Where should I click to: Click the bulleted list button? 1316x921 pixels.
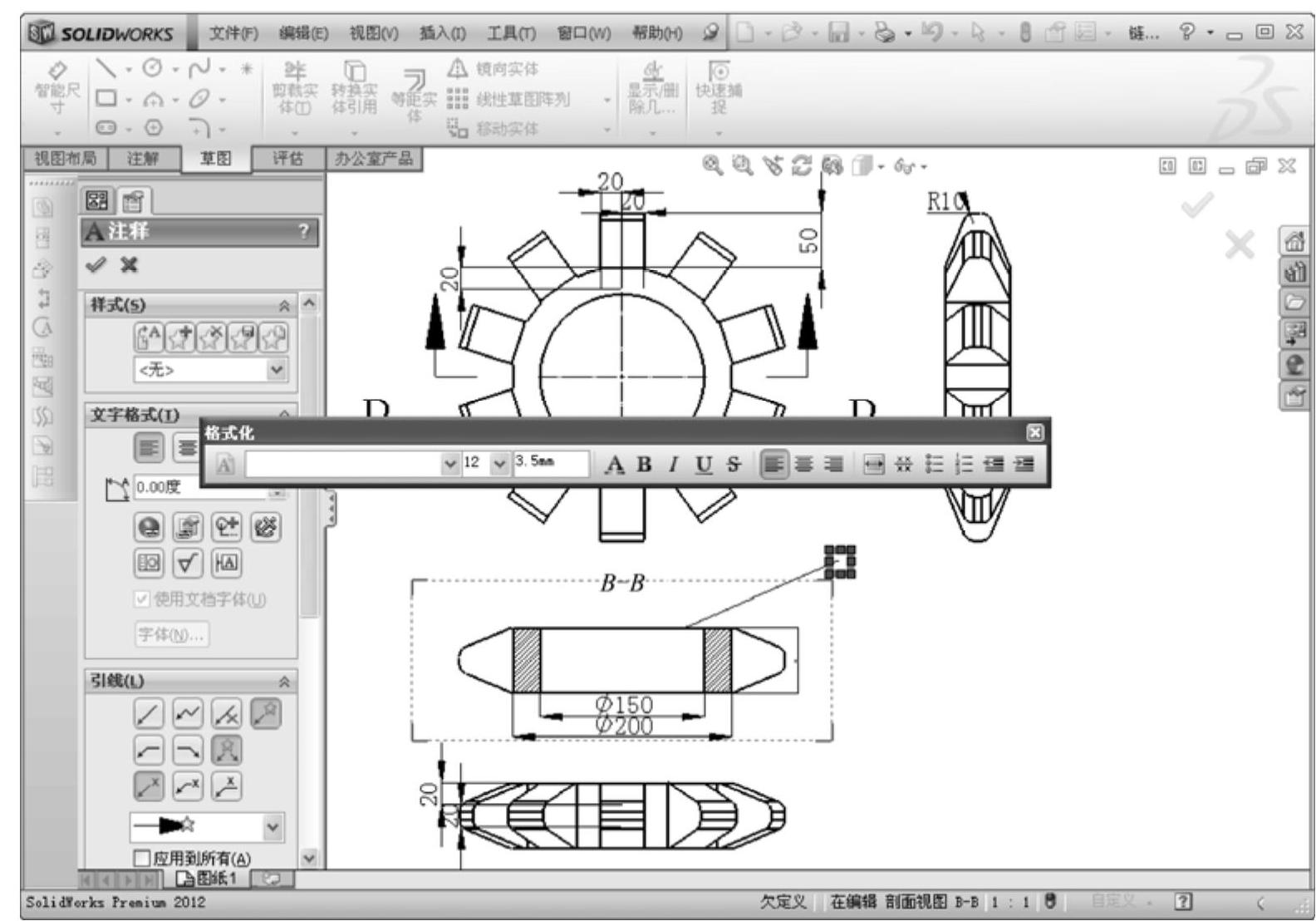click(934, 465)
